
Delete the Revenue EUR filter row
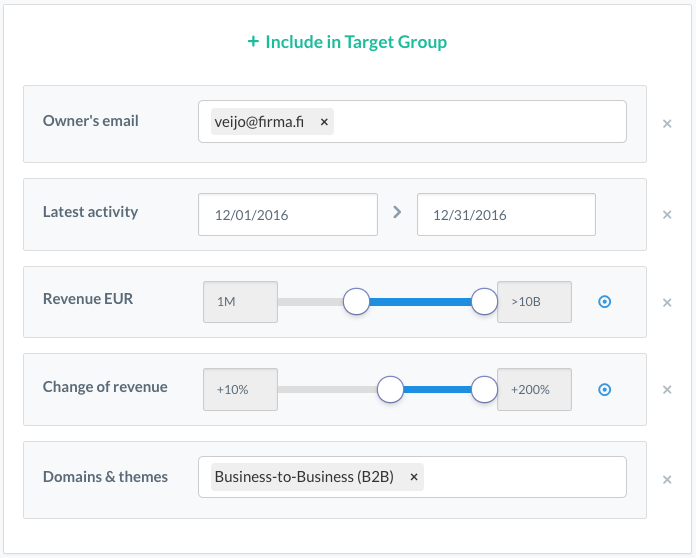(667, 303)
